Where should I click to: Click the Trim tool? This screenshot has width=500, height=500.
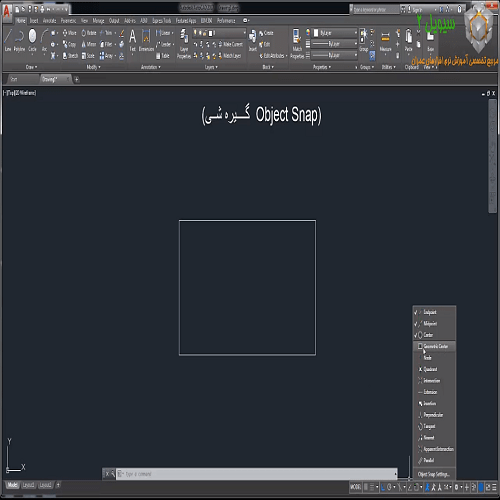pos(106,33)
